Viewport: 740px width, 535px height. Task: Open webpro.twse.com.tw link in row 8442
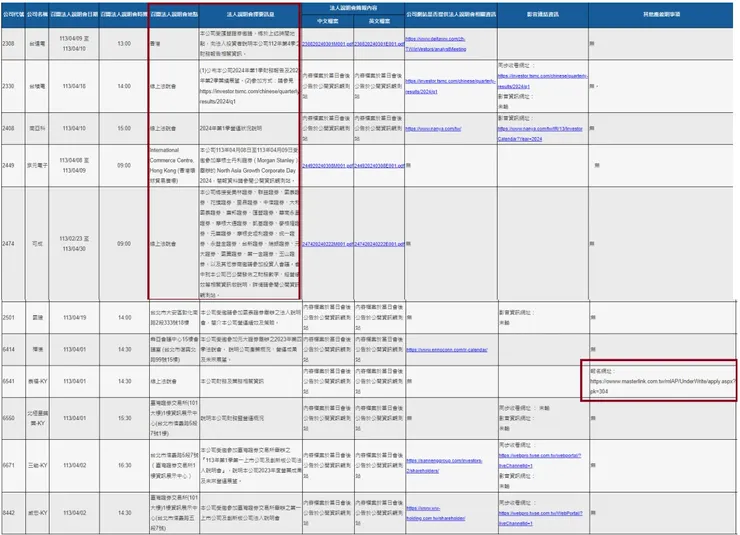click(x=540, y=518)
